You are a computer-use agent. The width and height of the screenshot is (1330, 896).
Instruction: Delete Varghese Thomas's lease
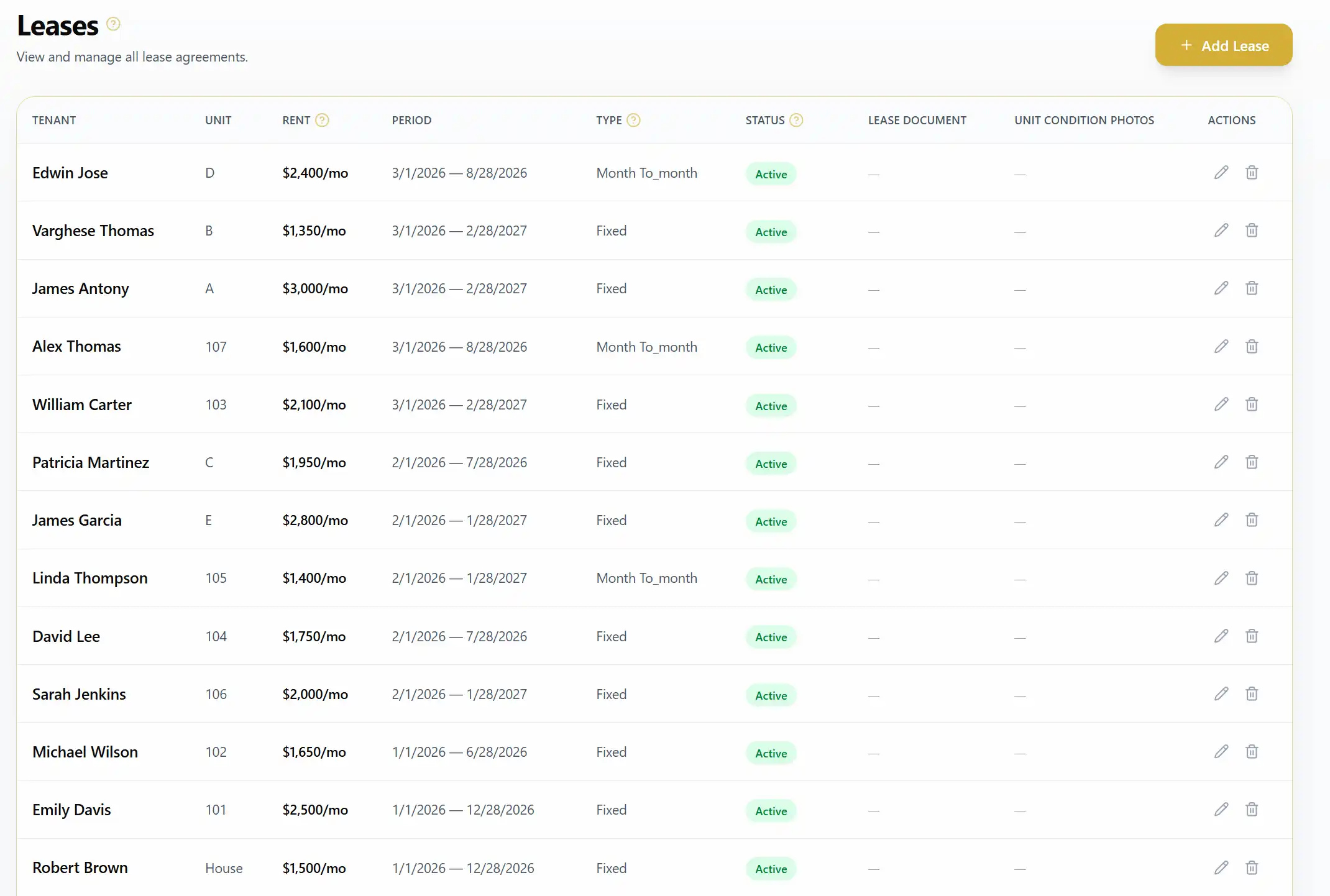click(x=1252, y=230)
